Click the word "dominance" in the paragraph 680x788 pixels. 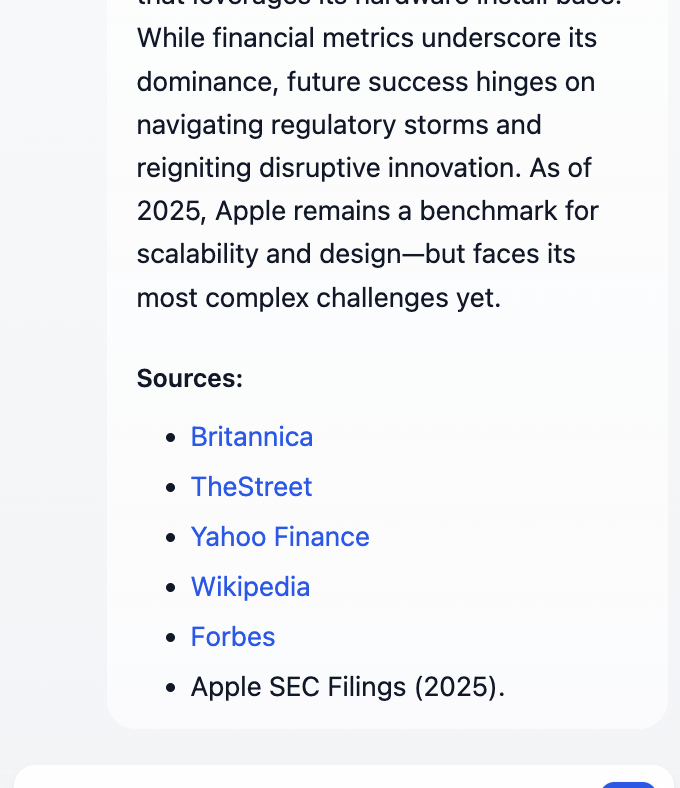(205, 82)
